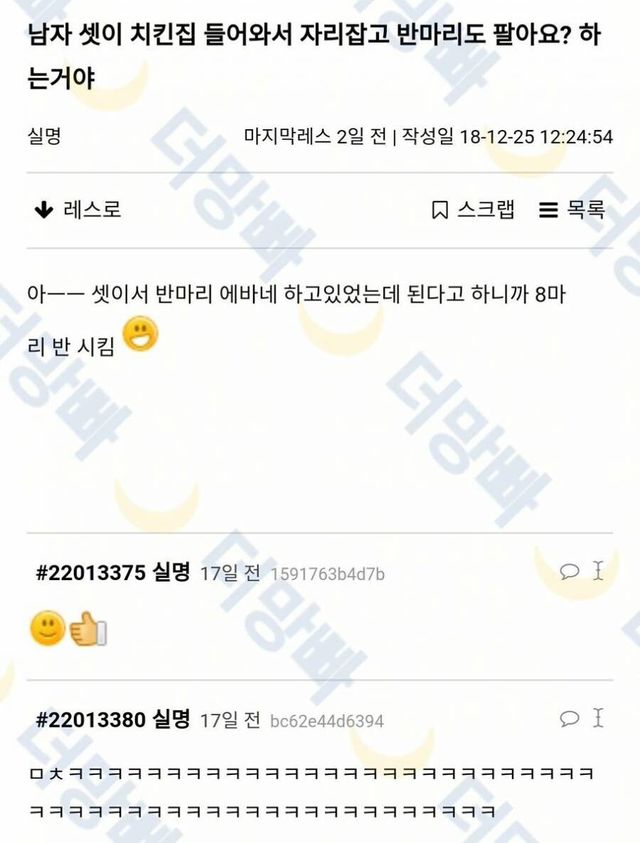Click reply bubble icon on comment #22013380
Image resolution: width=640 pixels, height=843 pixels.
coord(570,718)
